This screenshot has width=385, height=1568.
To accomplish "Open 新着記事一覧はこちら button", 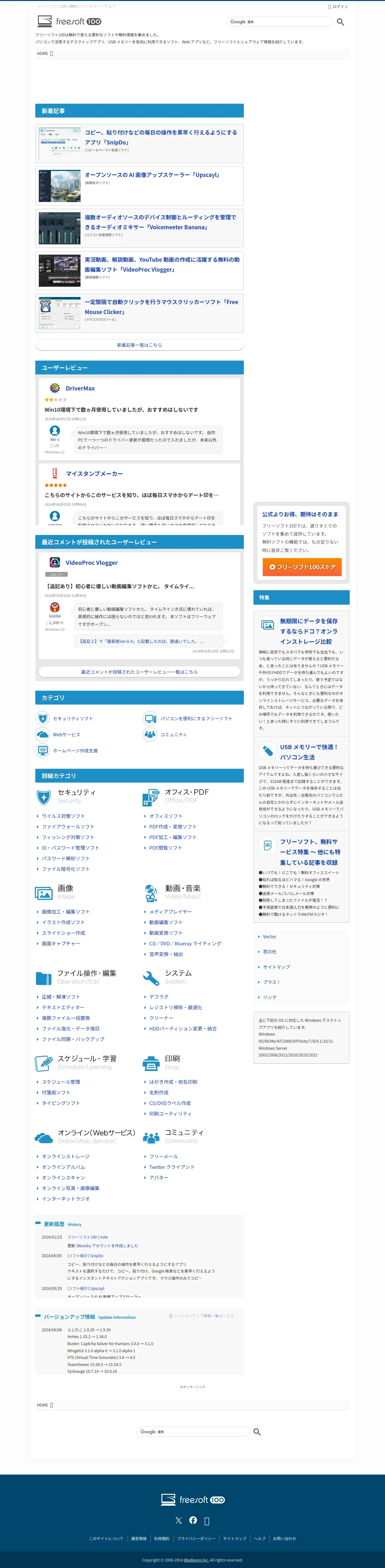I will (139, 345).
